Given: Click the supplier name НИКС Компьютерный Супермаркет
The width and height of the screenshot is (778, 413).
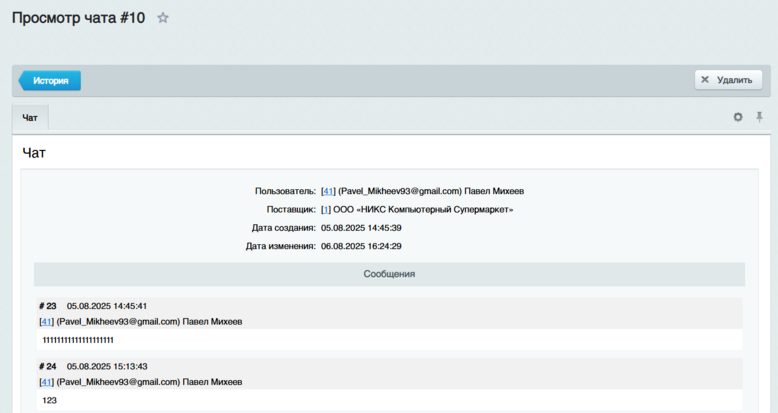Looking at the screenshot, I should click(423, 209).
